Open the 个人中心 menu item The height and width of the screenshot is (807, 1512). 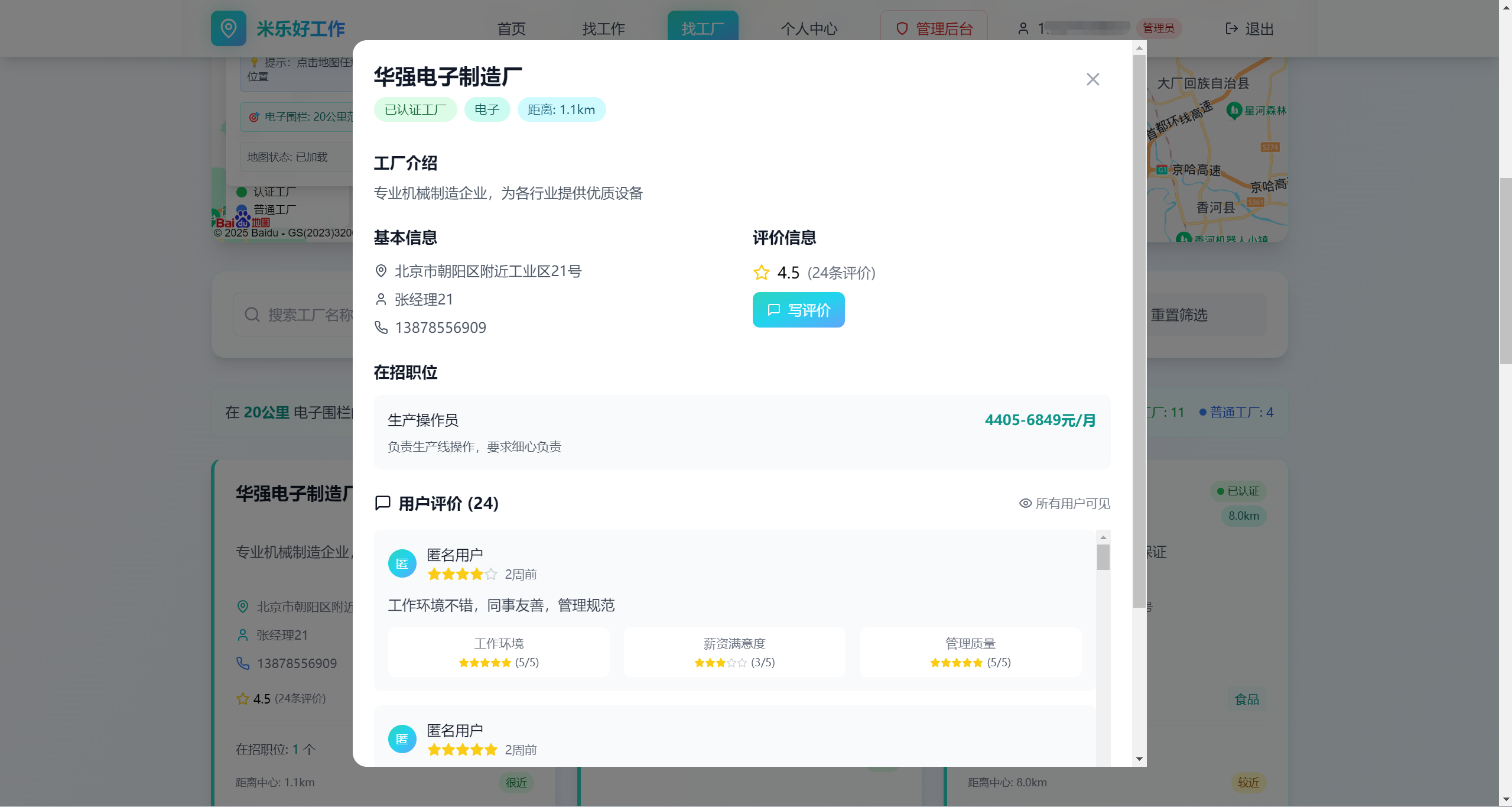[x=808, y=28]
